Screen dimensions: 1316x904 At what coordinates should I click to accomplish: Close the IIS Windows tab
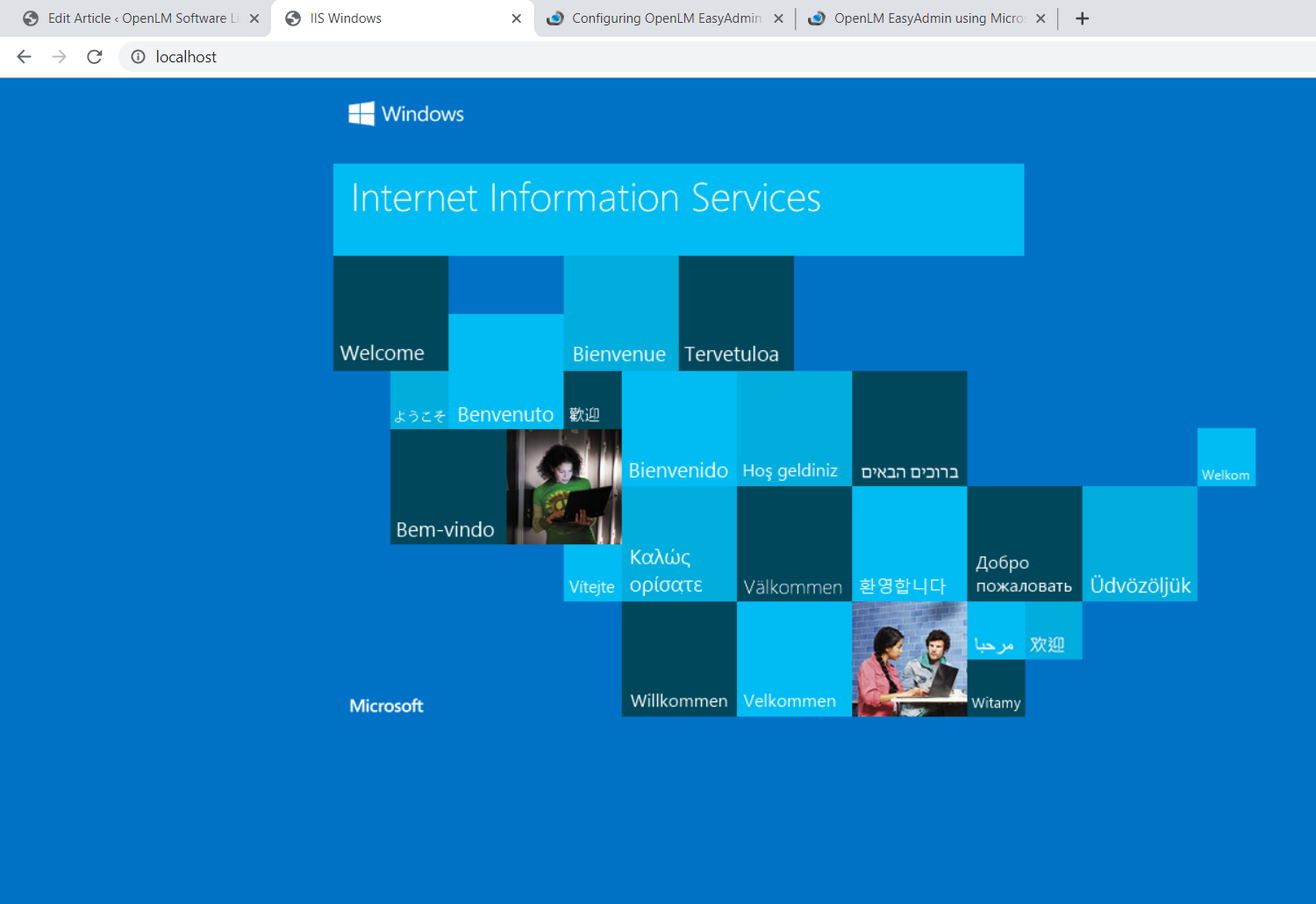516,18
